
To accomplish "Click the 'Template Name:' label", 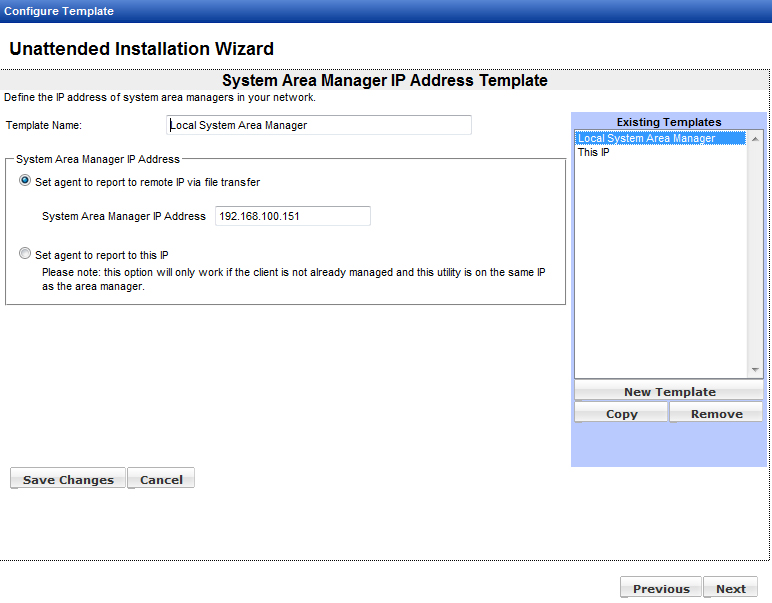I will (x=44, y=126).
